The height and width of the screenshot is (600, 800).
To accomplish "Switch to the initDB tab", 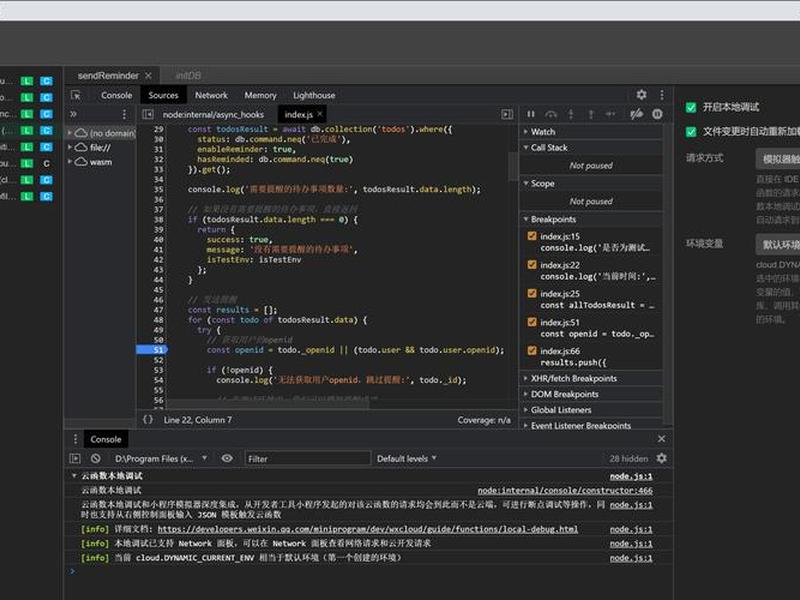I will 188,76.
